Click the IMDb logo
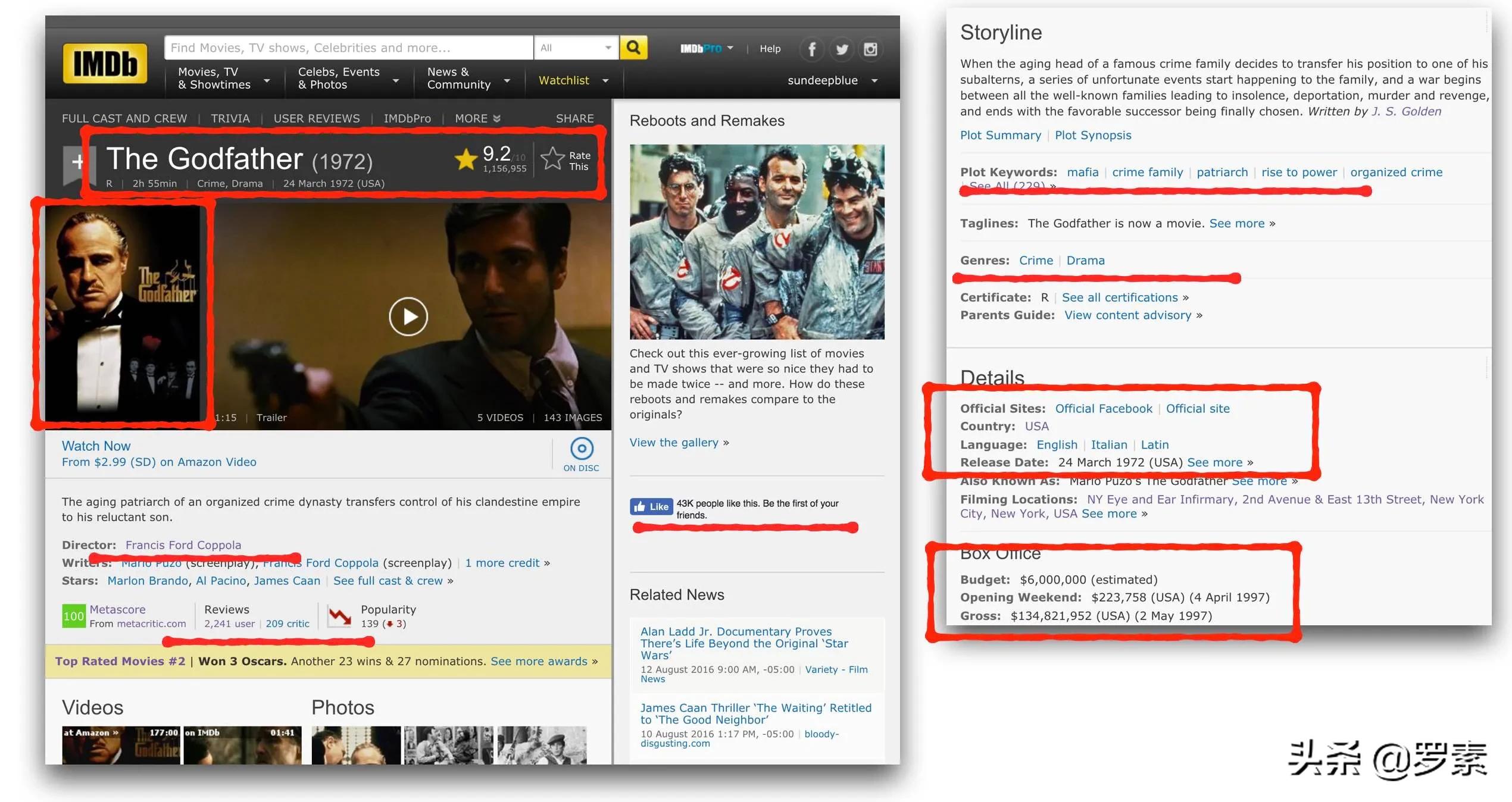Viewport: 1512px width, 802px height. (105, 63)
